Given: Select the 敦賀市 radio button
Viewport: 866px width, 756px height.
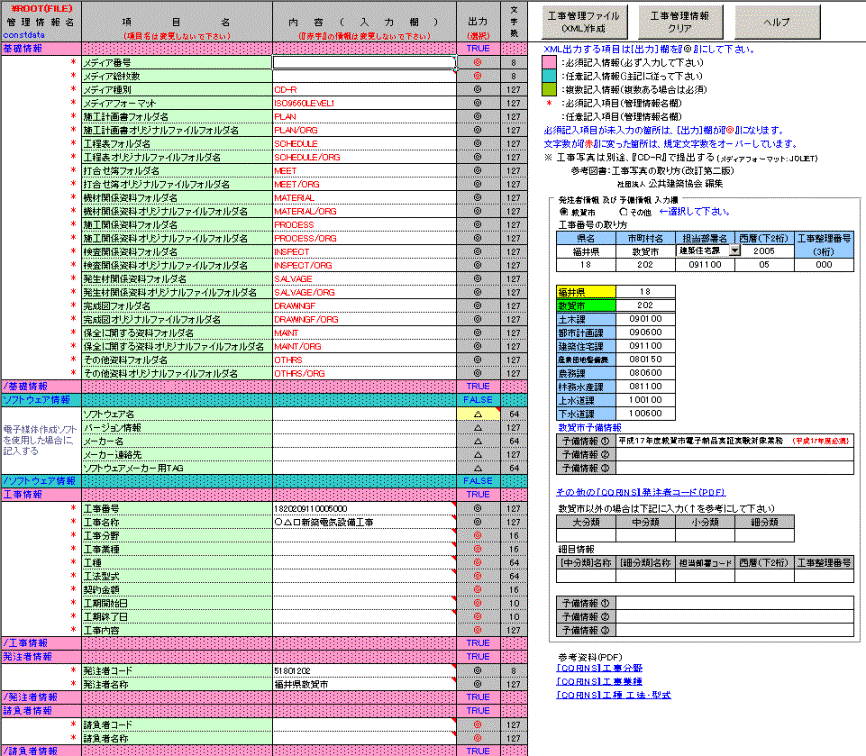Looking at the screenshot, I should pos(563,212).
